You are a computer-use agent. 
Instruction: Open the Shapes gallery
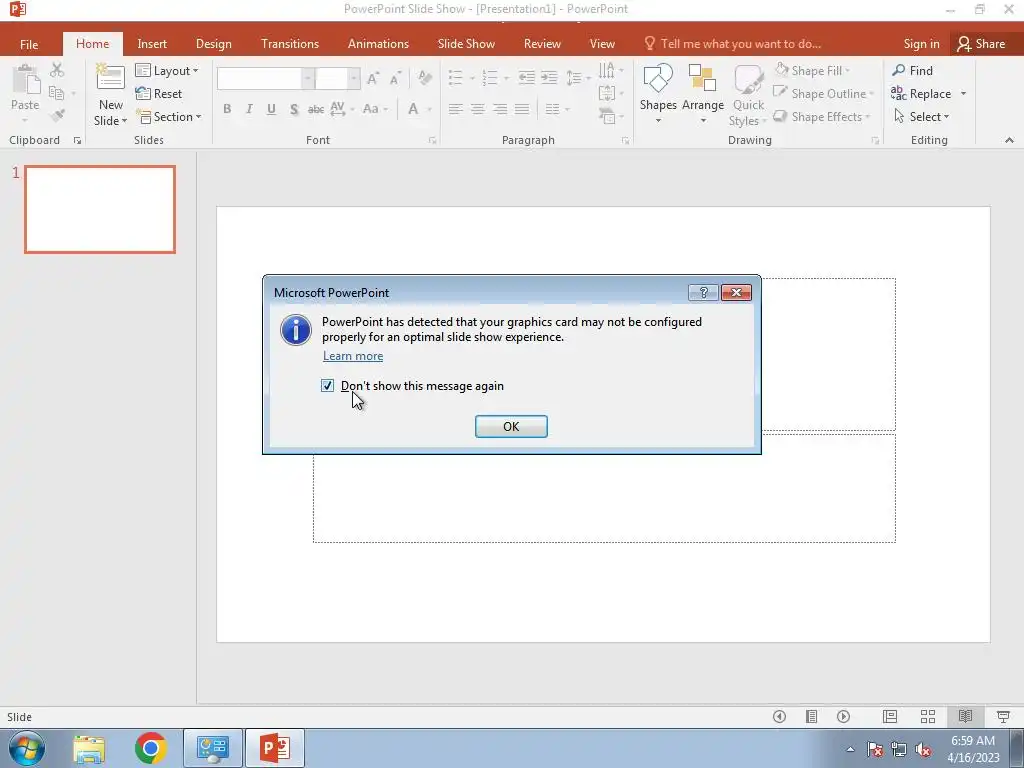point(658,93)
